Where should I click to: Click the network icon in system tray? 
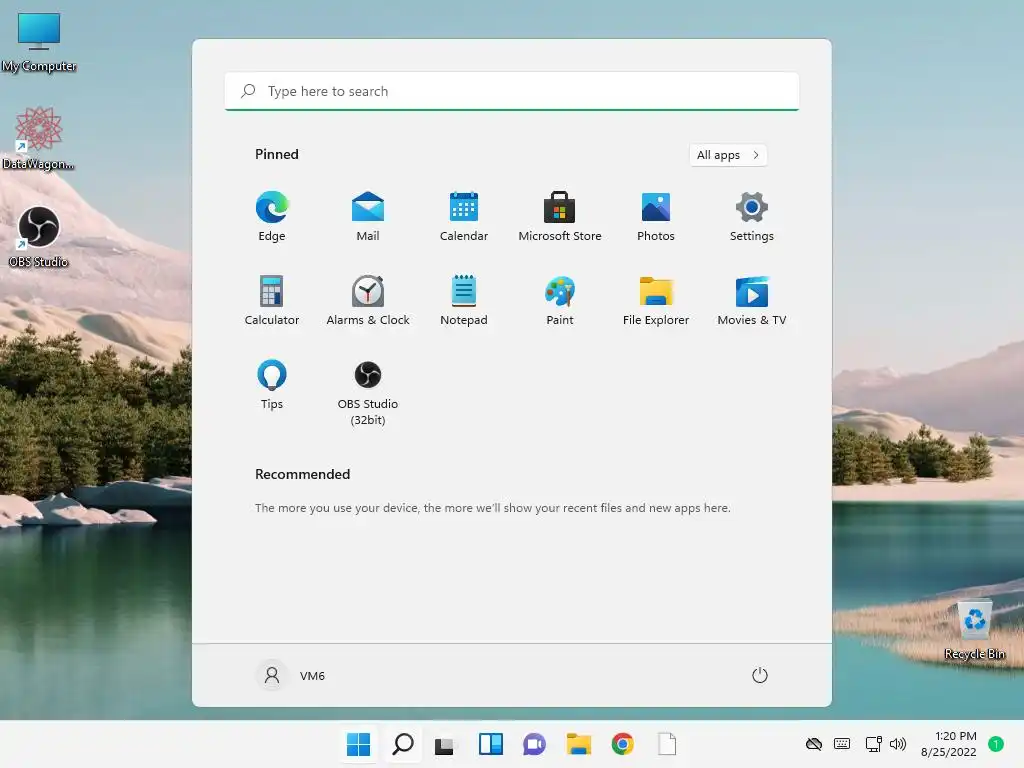[873, 744]
